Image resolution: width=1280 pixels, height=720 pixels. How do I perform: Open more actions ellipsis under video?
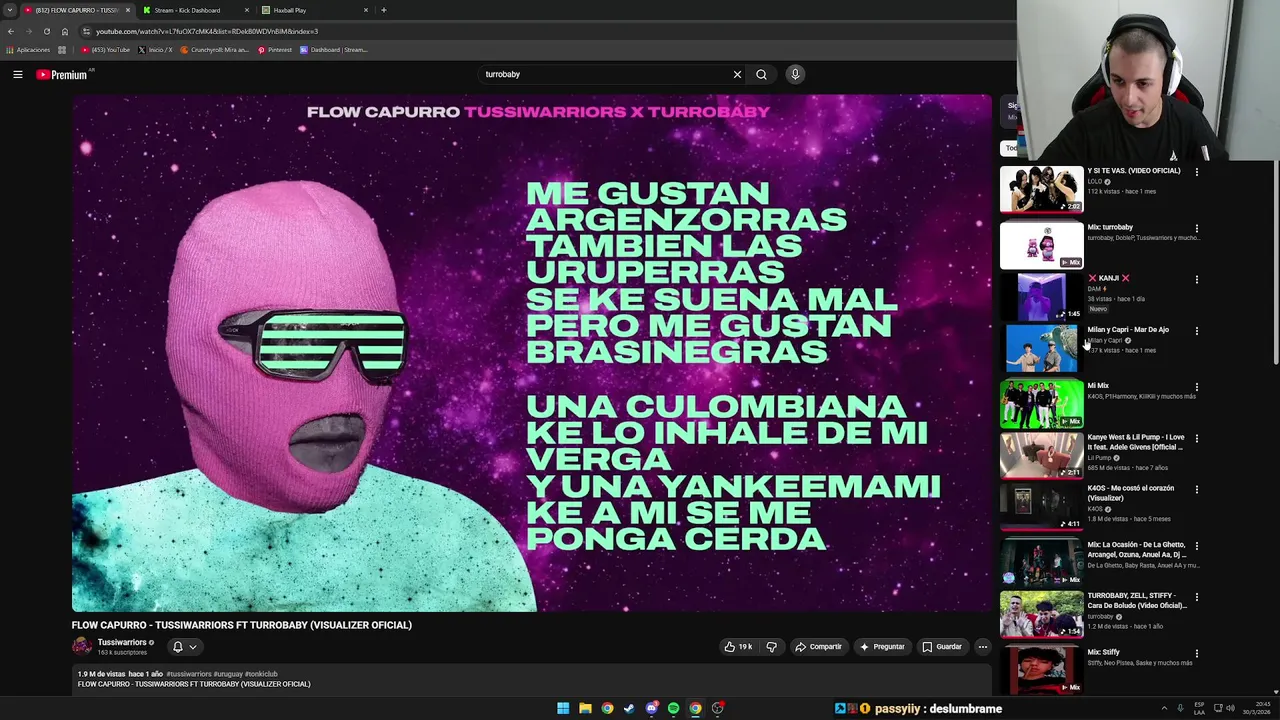tap(982, 647)
